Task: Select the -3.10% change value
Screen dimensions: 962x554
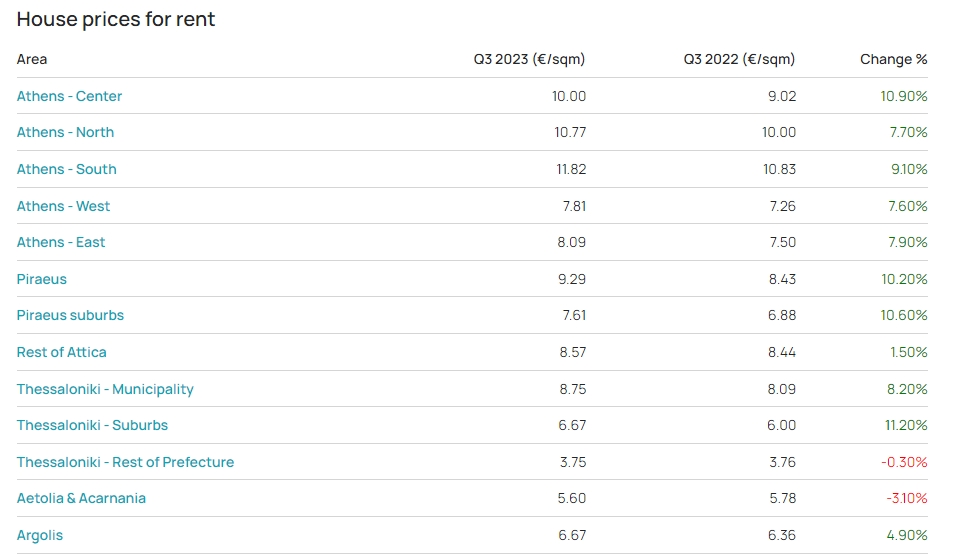Action: click(x=907, y=498)
